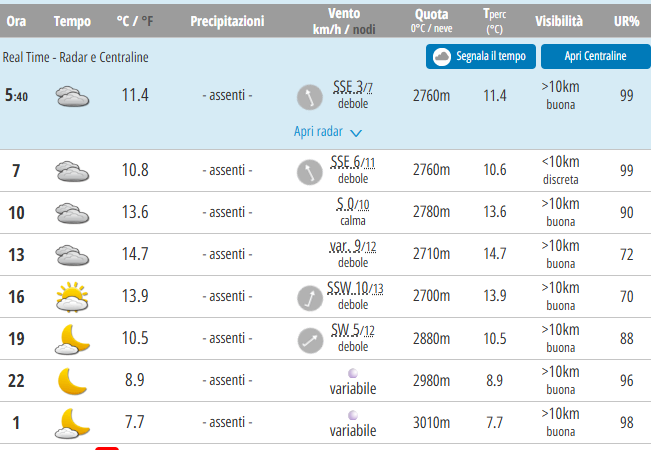Click the Precipitazioni column header
Screen dimensions: 651x450
(x=227, y=20)
